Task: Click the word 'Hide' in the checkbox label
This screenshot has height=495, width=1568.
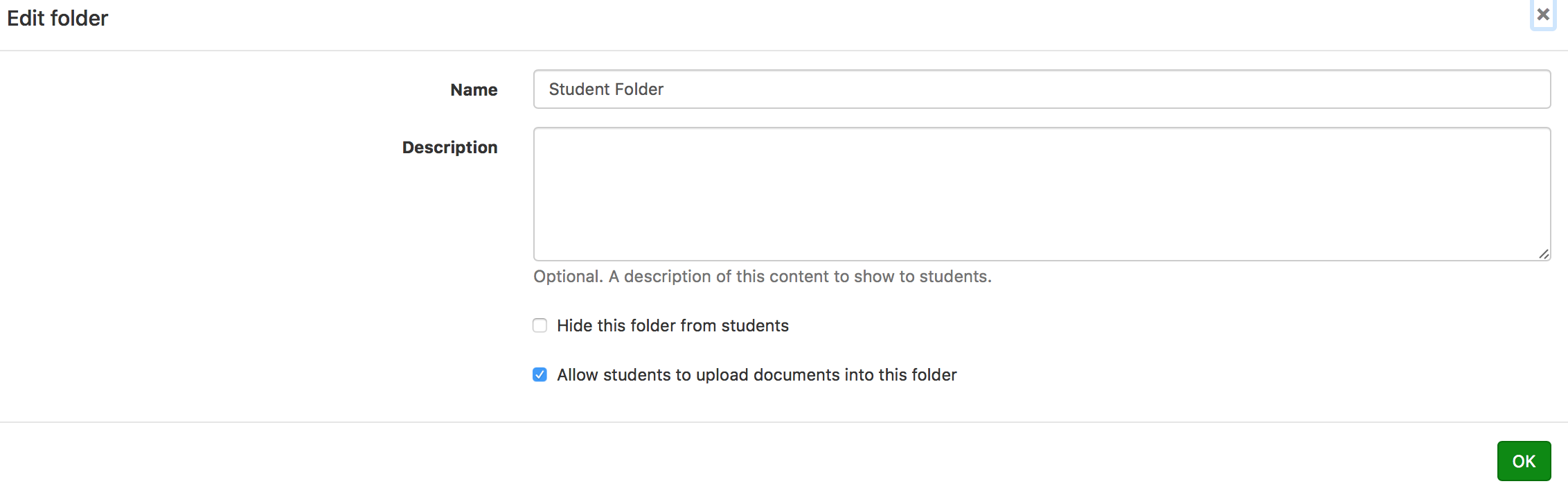Action: 574,326
